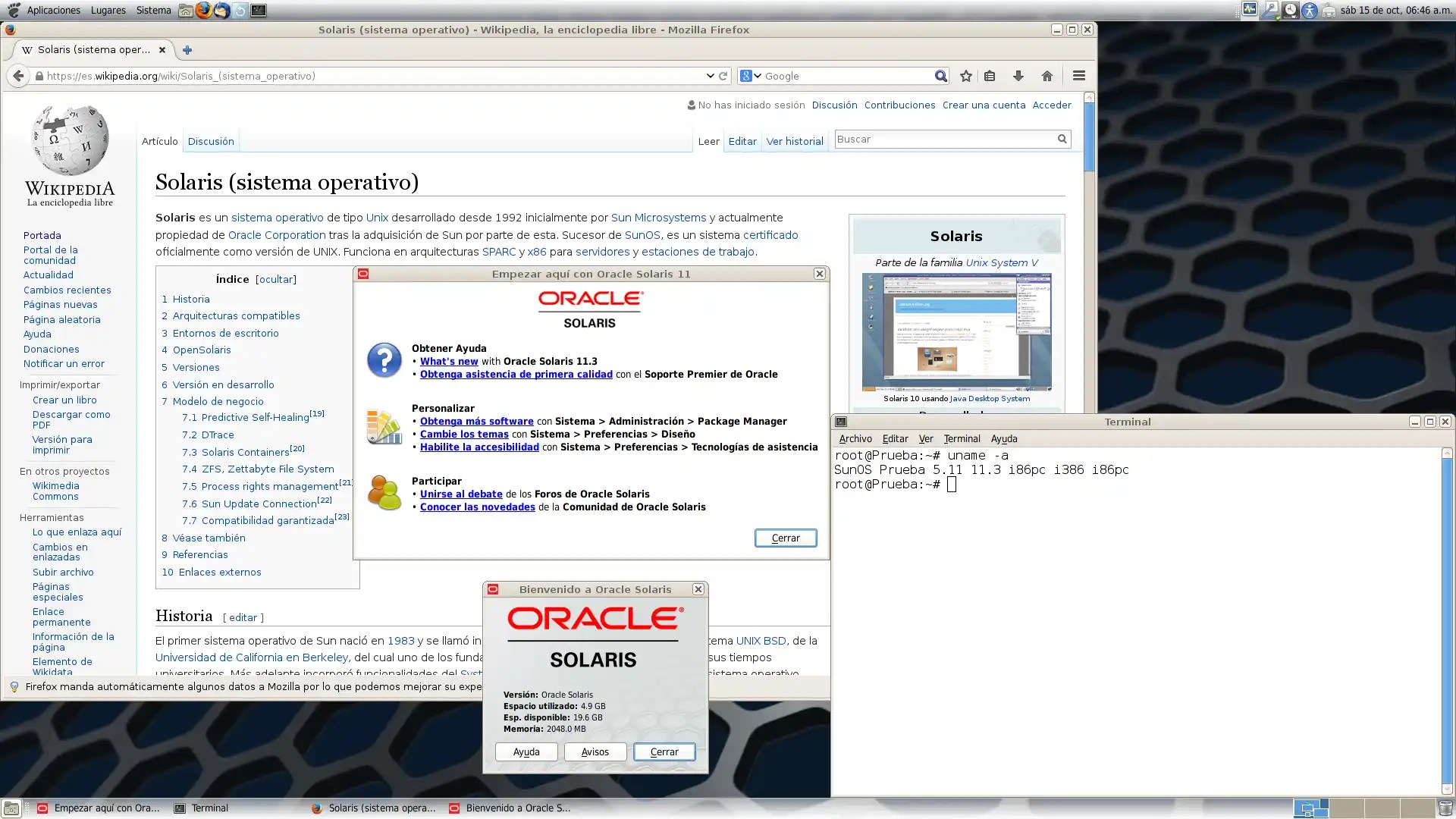The width and height of the screenshot is (1456, 819).
Task: Collapse the índice with ocultar
Action: tap(276, 279)
